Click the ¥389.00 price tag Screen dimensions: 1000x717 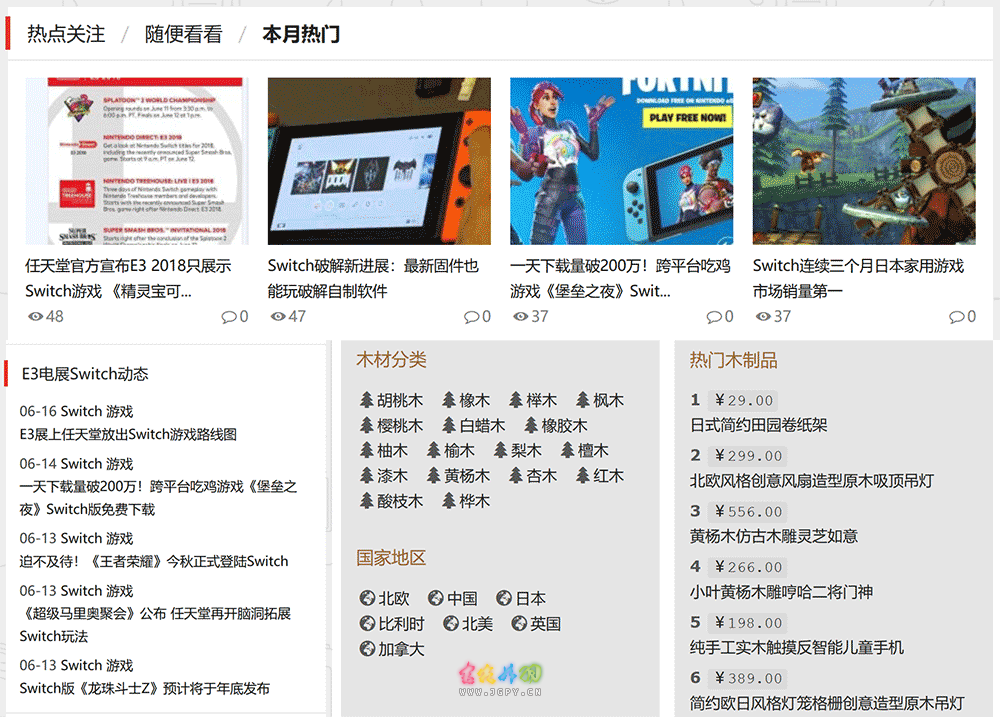point(749,678)
